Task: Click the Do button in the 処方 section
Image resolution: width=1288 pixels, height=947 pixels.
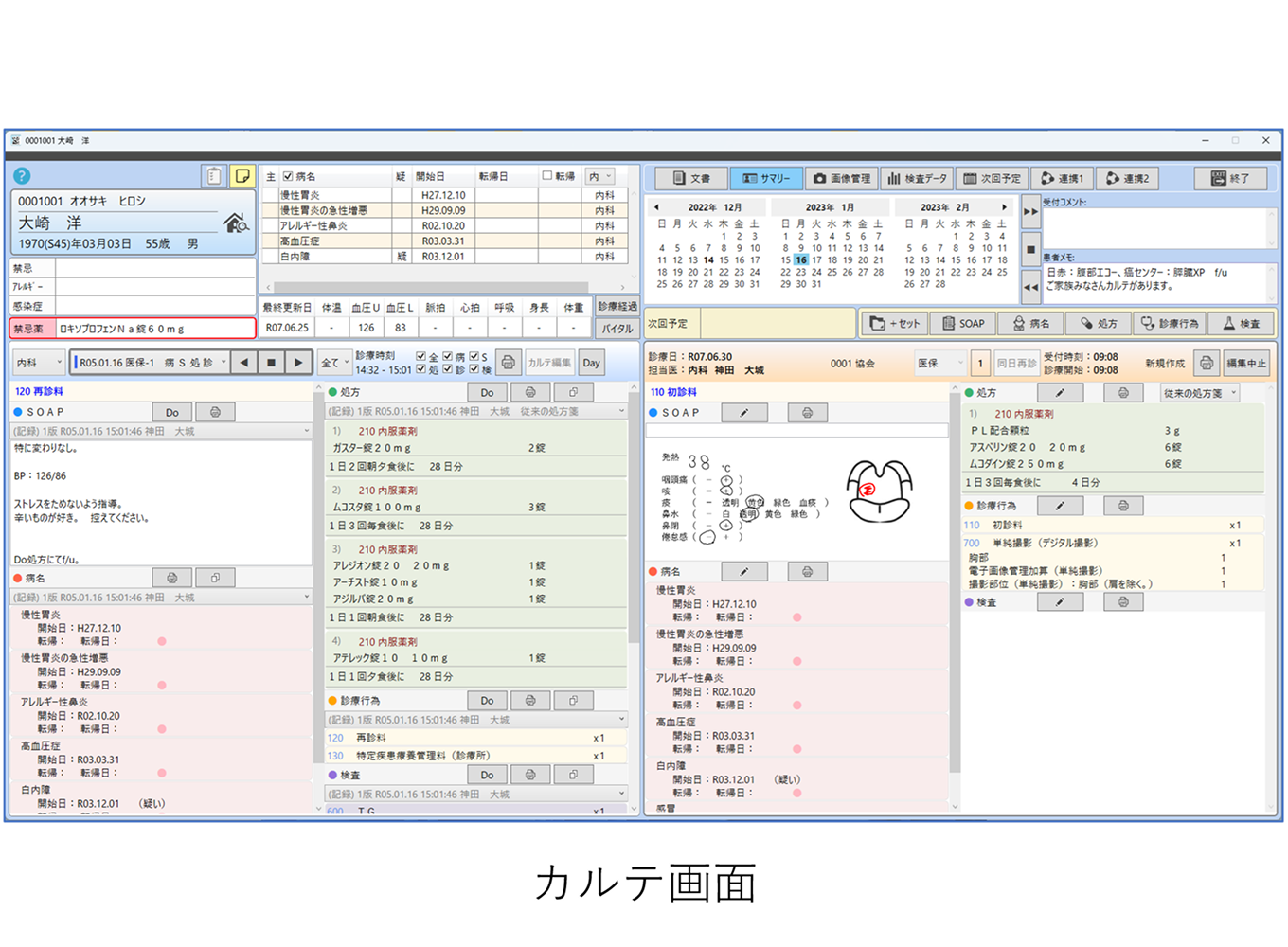Action: click(x=487, y=392)
